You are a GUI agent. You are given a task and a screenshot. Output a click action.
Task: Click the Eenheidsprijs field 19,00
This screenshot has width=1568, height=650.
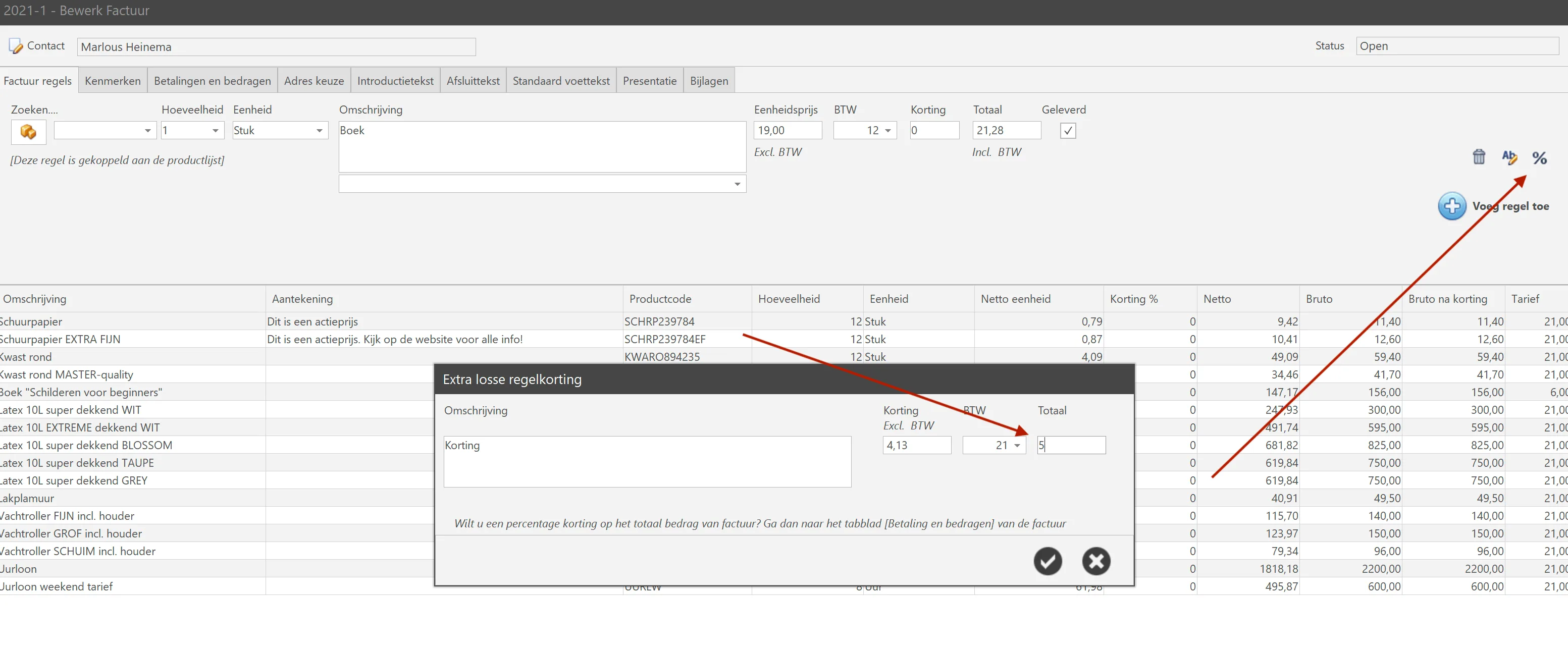tap(788, 130)
